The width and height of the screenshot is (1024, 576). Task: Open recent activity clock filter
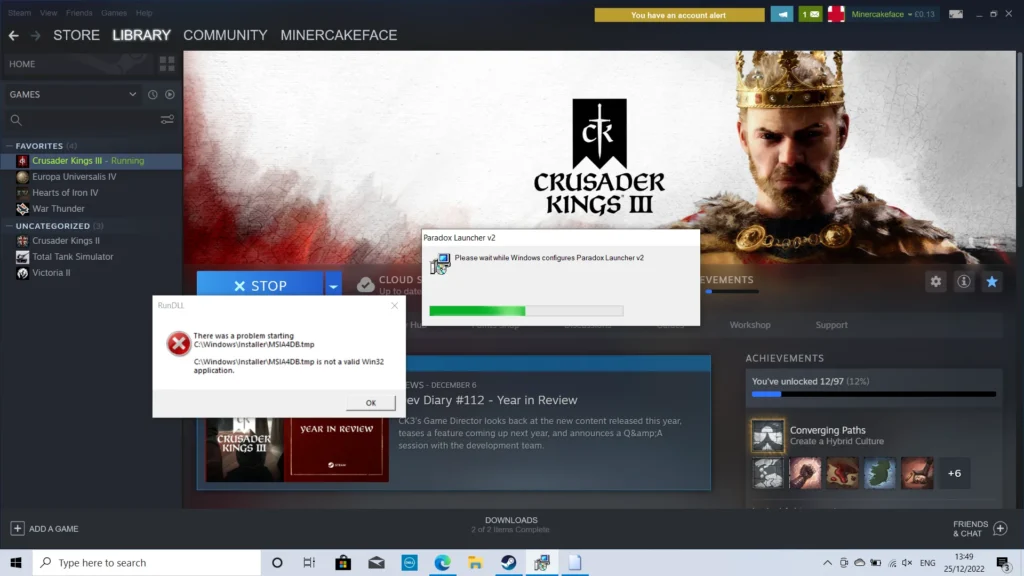[153, 95]
